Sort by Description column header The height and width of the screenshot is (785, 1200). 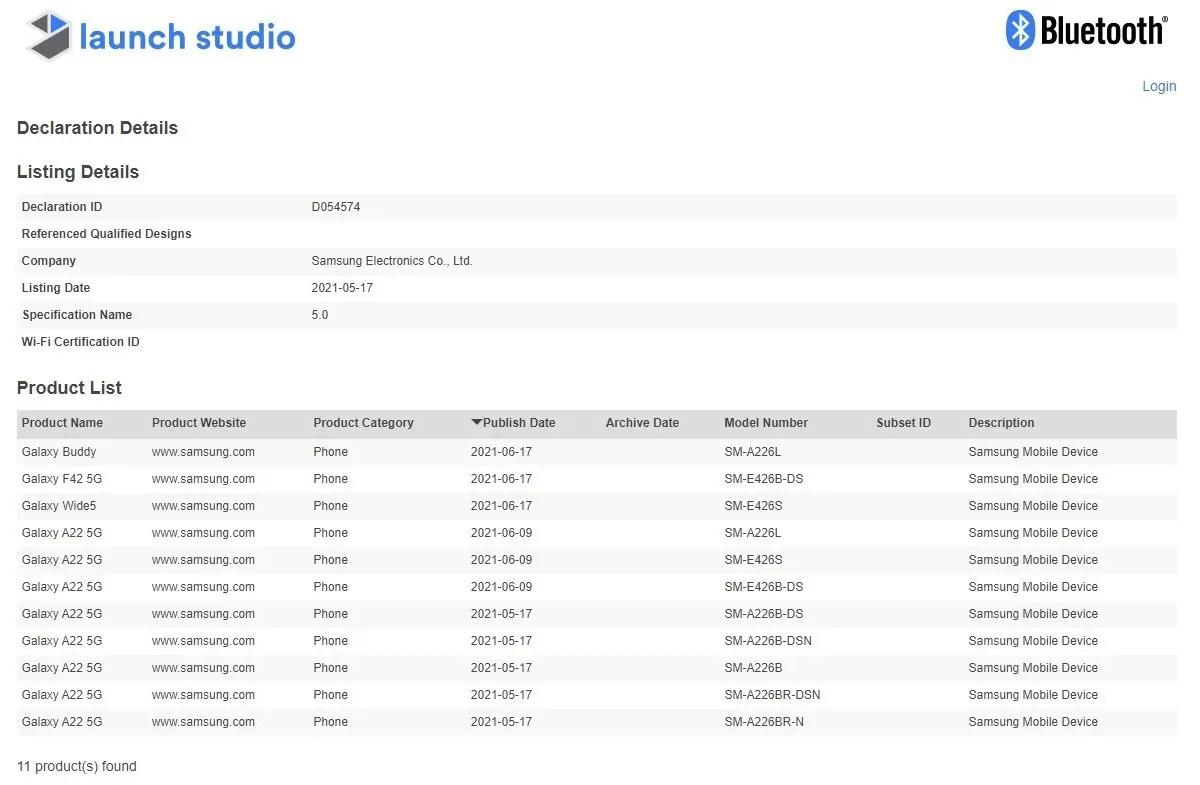pyautogui.click(x=1001, y=423)
